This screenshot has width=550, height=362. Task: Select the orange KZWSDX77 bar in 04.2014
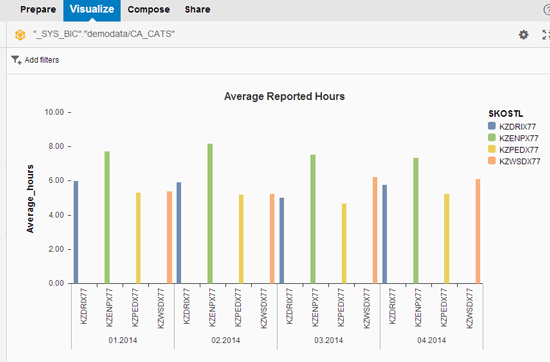478,231
